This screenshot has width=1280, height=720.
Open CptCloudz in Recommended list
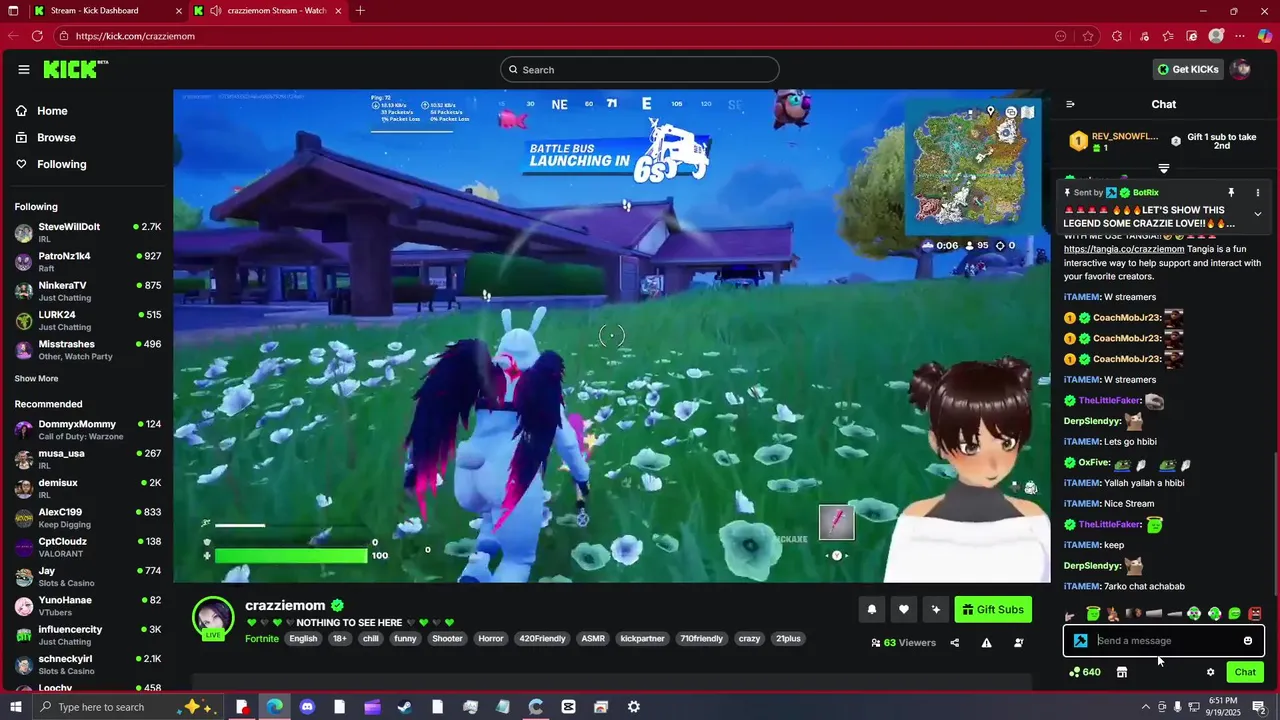click(88, 547)
